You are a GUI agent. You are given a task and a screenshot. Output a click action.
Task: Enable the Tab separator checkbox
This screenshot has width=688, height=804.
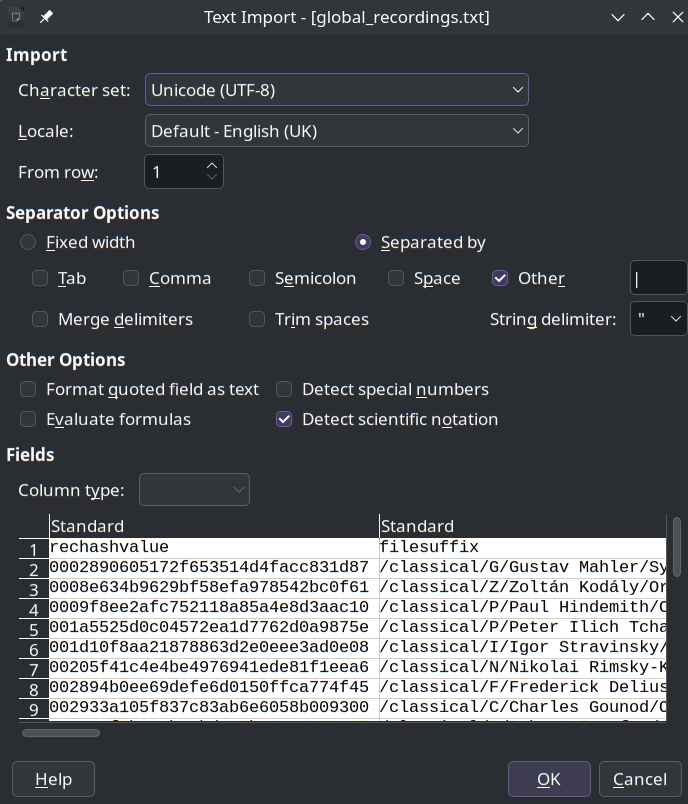pos(40,278)
